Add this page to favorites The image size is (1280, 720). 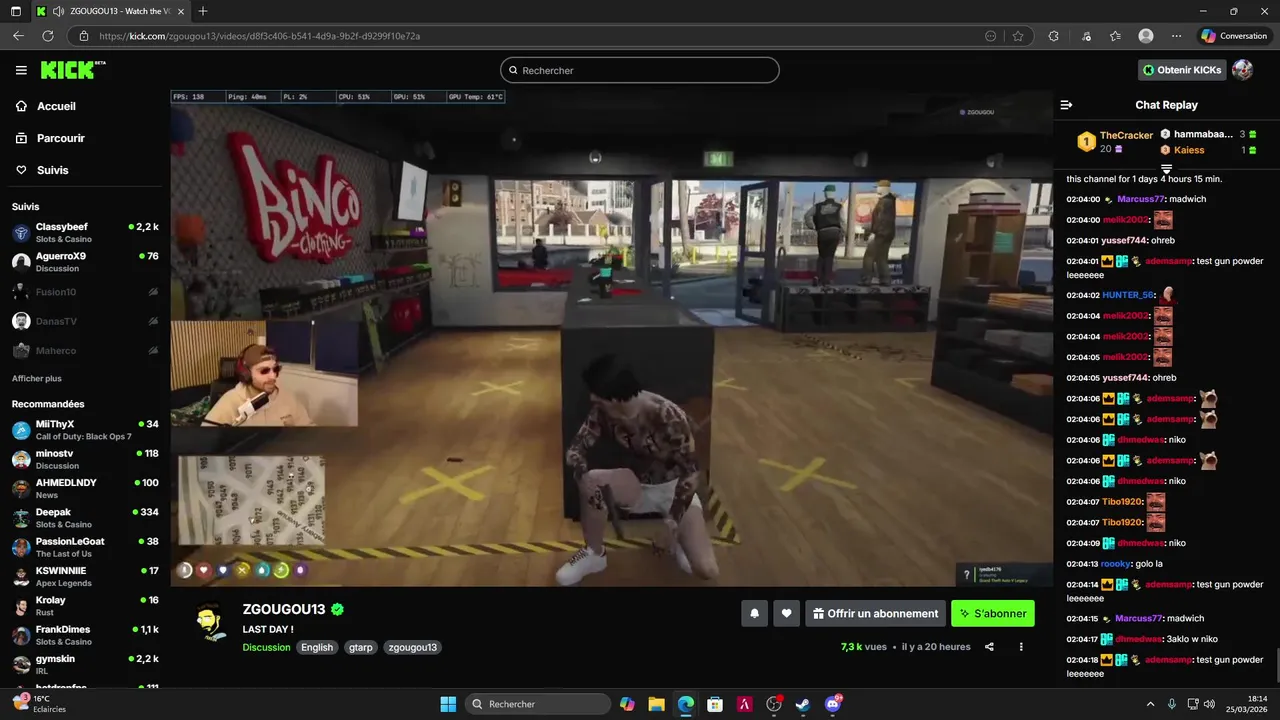[1018, 36]
